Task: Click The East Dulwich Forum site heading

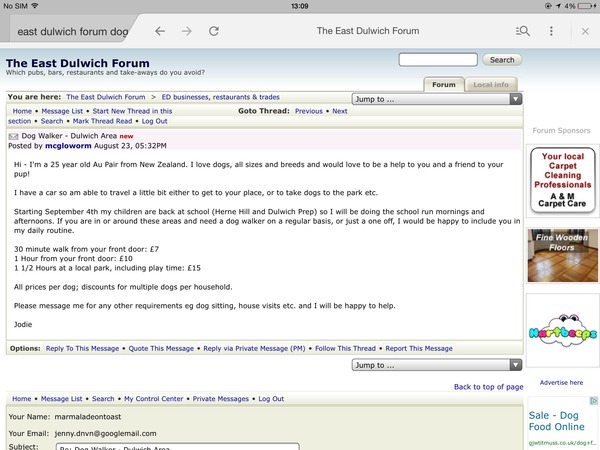Action: [78, 63]
